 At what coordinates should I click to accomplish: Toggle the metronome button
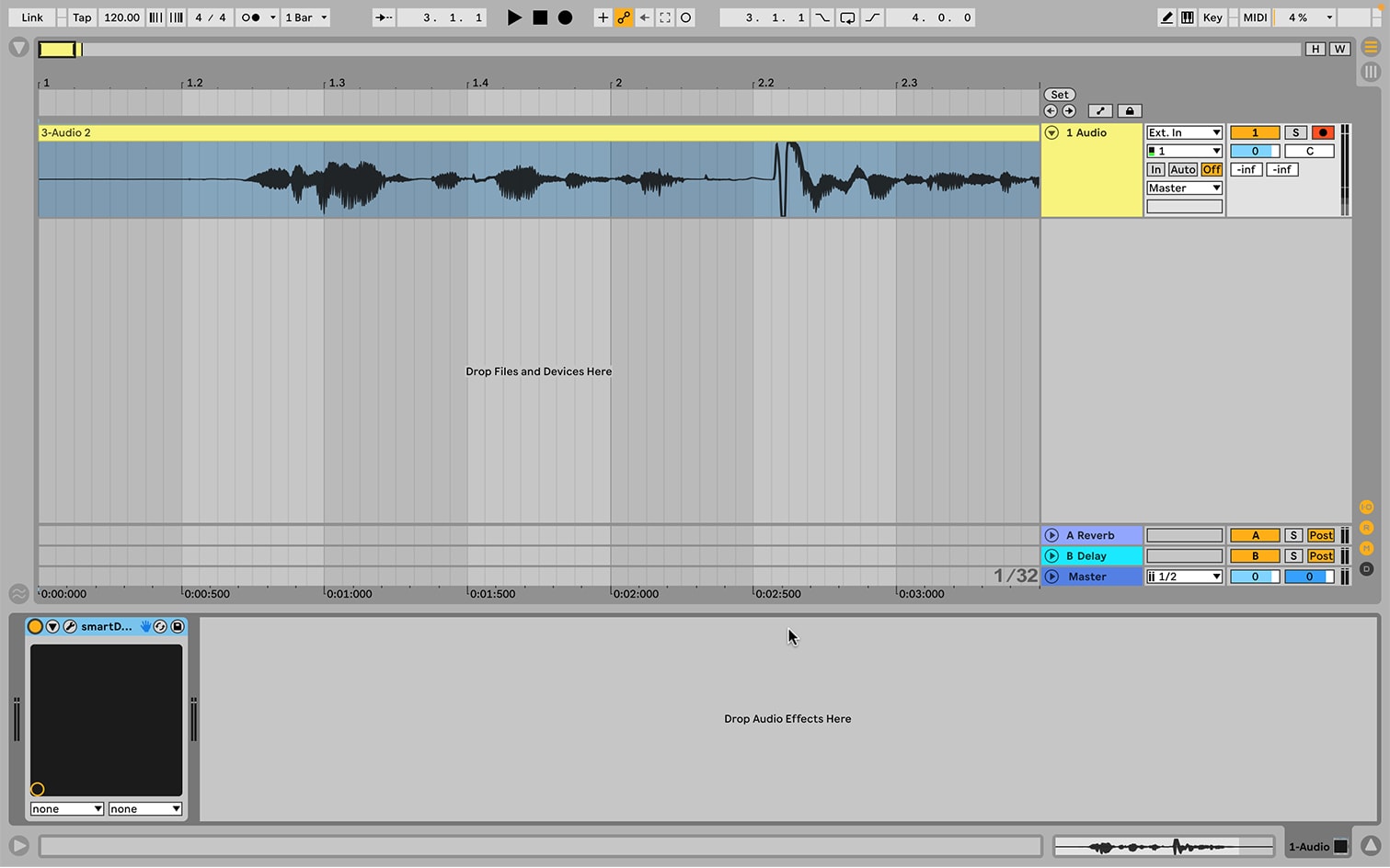(x=249, y=17)
